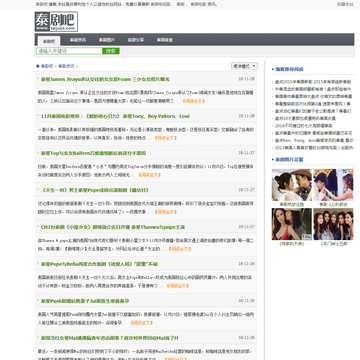Click the home icon in the breadcrumb
This screenshot has height=360, width=360.
click(38, 66)
